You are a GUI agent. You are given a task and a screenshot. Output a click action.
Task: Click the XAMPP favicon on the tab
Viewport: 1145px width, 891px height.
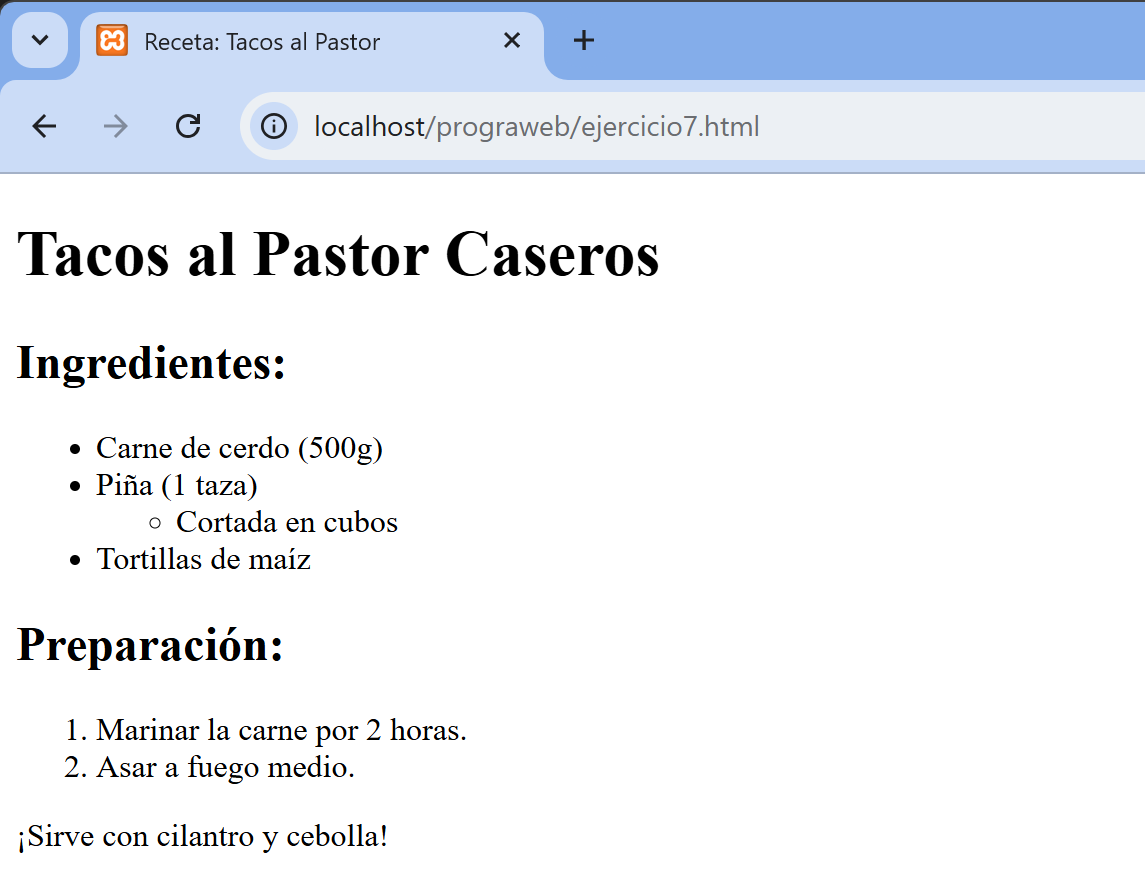[112, 40]
